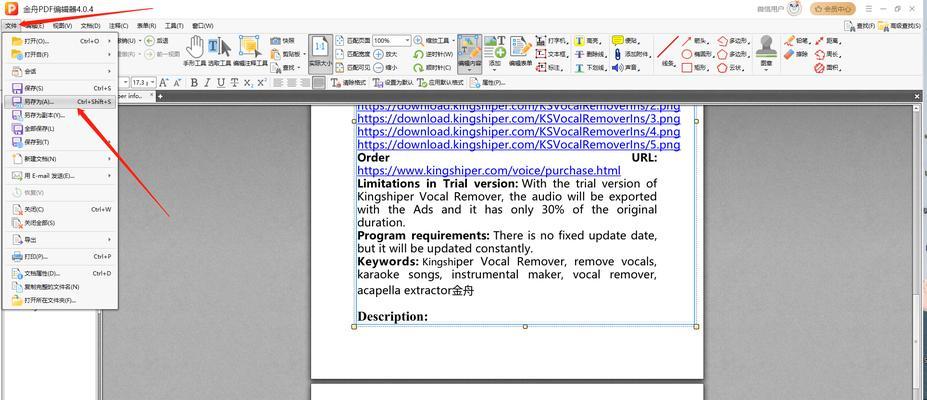Select the Strikethrough tool (删除线)
The width and height of the screenshot is (927, 400).
coord(589,54)
